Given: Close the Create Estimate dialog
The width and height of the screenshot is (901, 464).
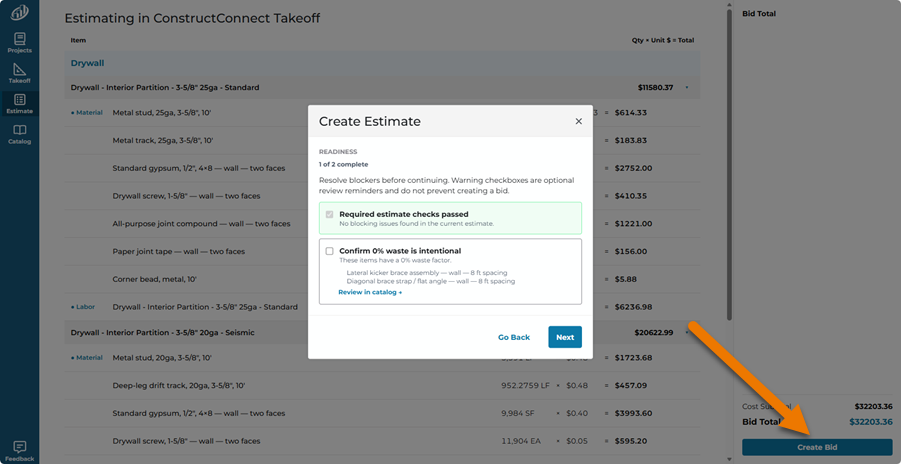Looking at the screenshot, I should pyautogui.click(x=579, y=121).
